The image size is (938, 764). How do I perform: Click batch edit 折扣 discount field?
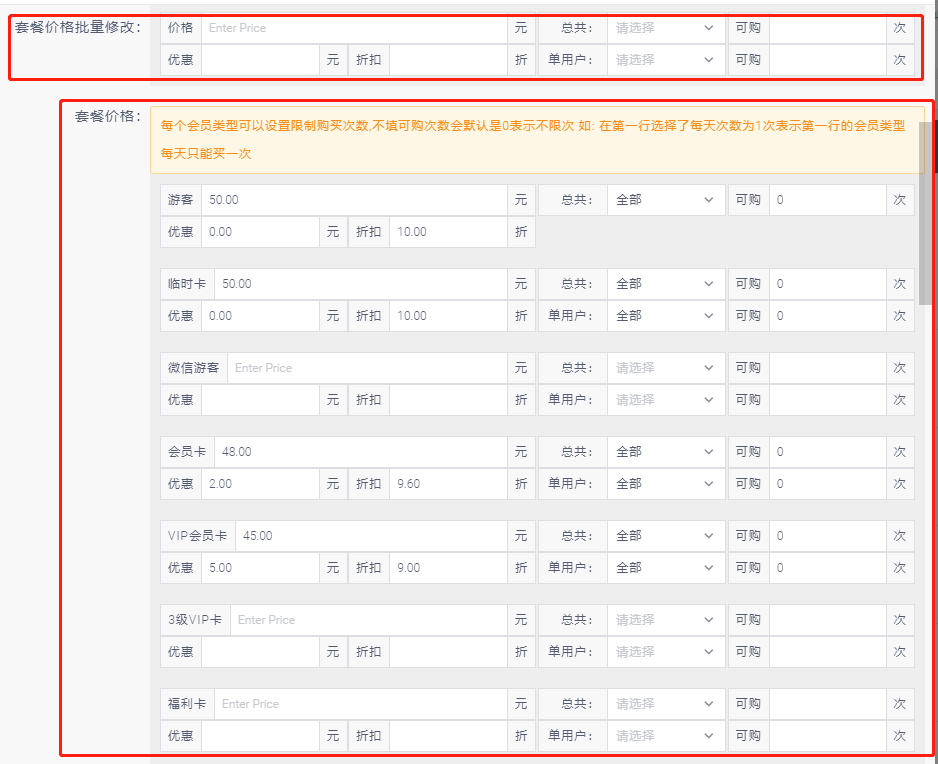pos(448,60)
